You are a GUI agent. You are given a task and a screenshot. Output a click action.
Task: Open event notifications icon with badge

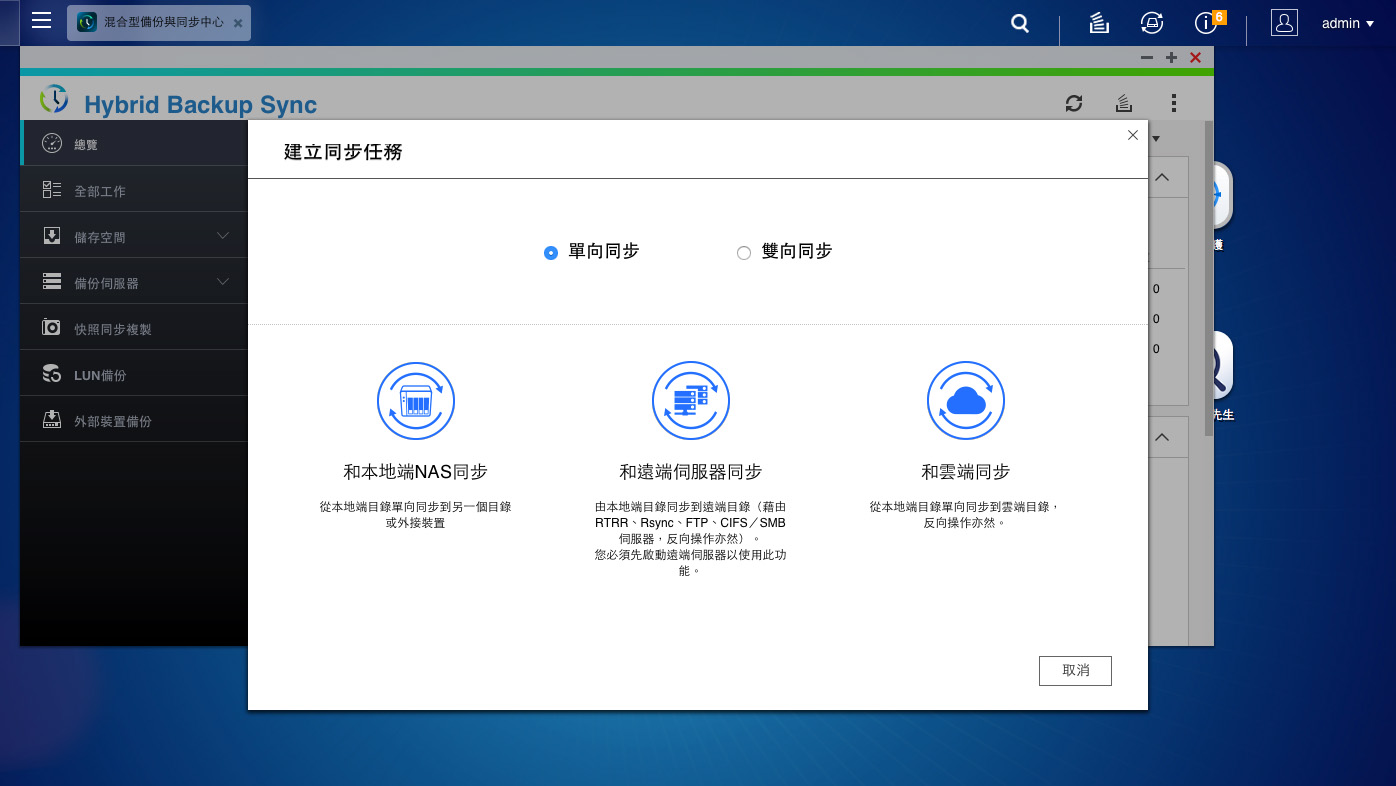point(1208,22)
